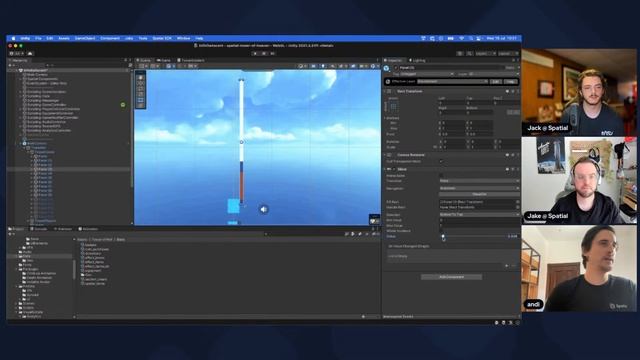
Task: Select the Hierarchy panel tab
Action: 19,60
